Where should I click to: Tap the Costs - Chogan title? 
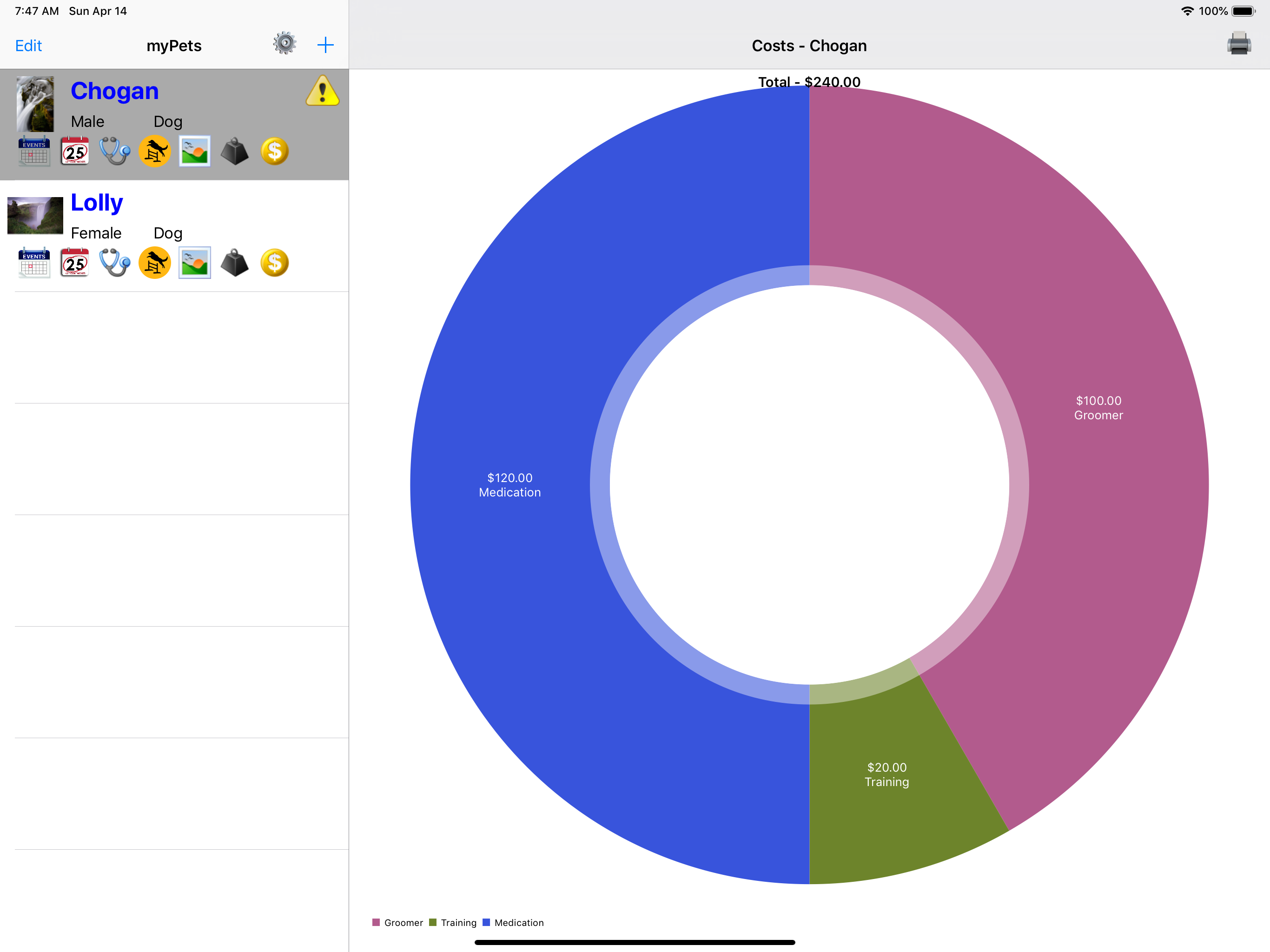(809, 46)
